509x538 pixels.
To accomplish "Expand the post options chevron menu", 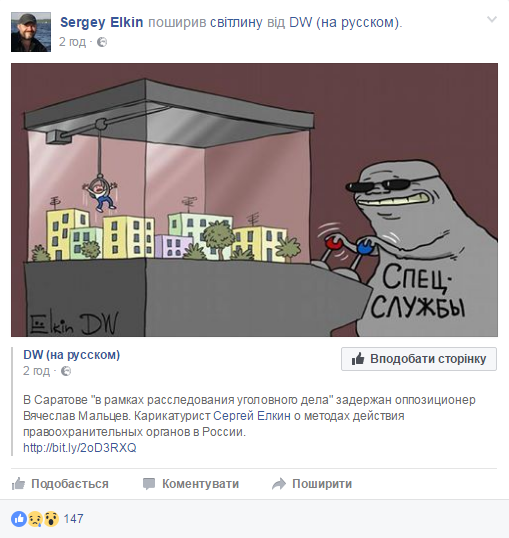I will click(492, 20).
